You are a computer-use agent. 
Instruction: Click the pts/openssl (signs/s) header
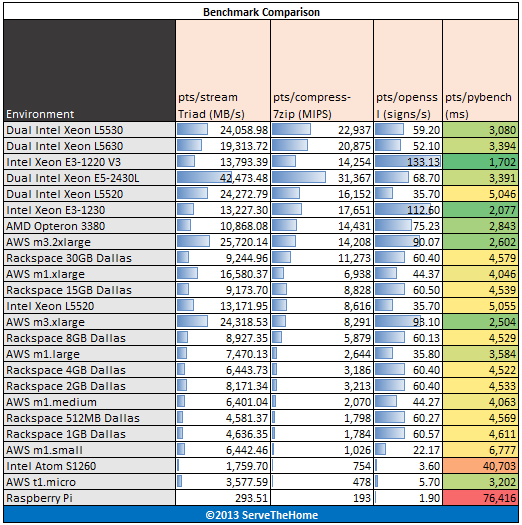coord(408,71)
